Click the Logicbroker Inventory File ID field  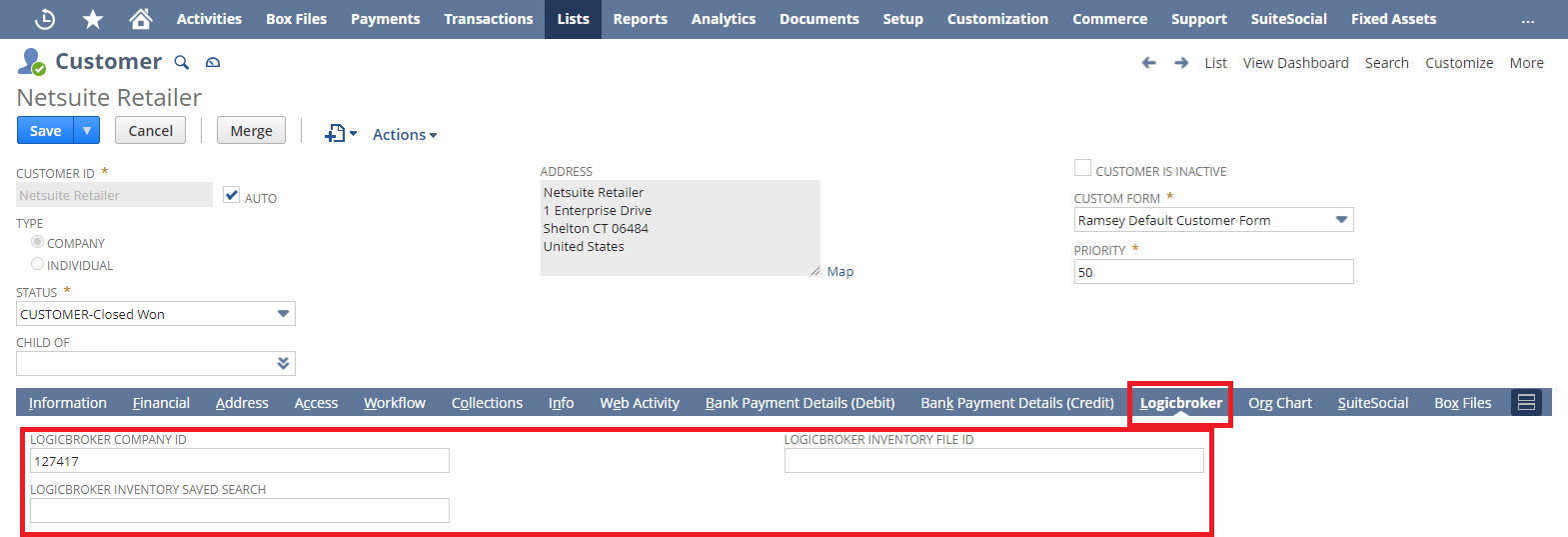(993, 461)
